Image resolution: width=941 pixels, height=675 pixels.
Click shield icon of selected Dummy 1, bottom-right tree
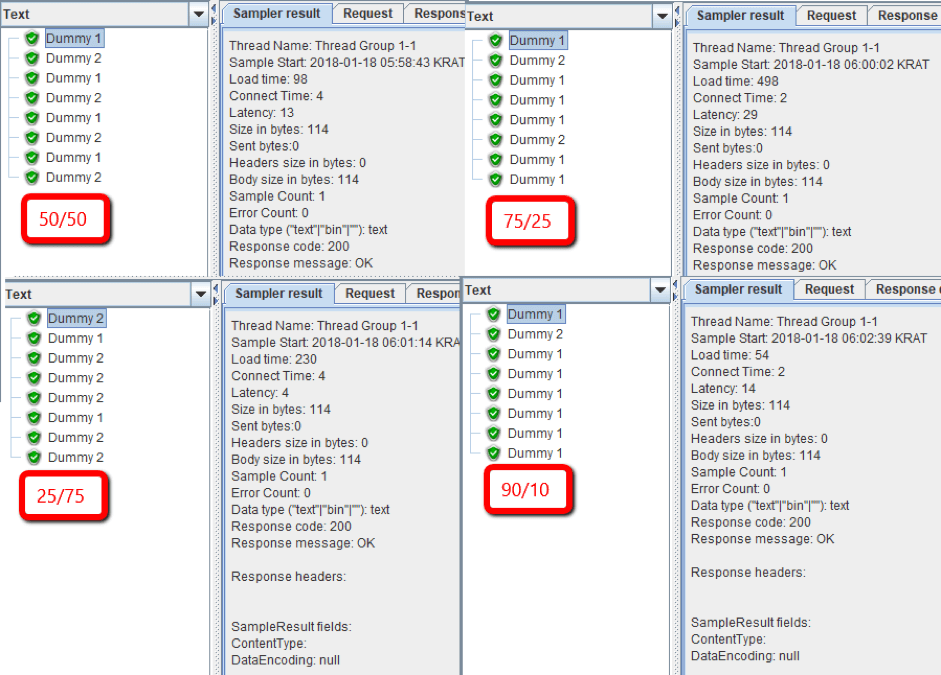coord(493,314)
